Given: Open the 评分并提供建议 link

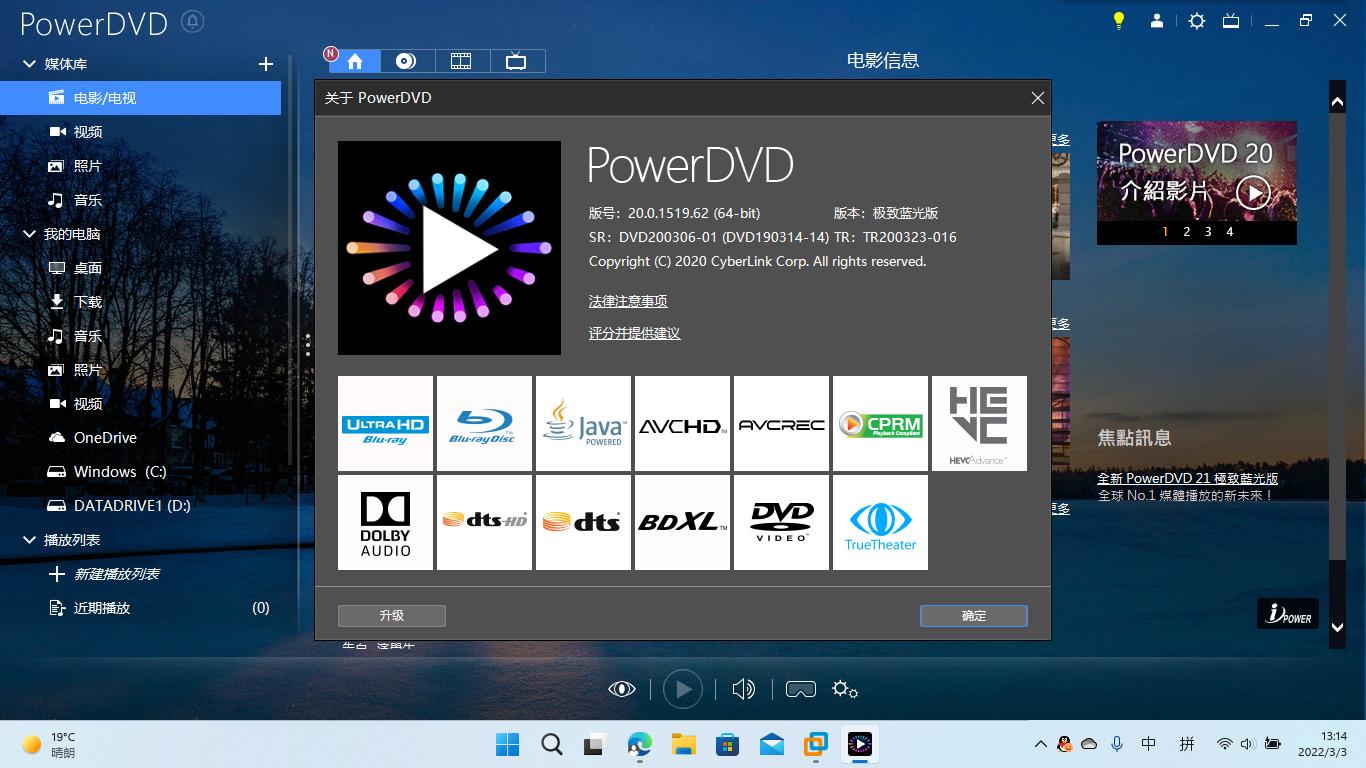Looking at the screenshot, I should pyautogui.click(x=635, y=333).
